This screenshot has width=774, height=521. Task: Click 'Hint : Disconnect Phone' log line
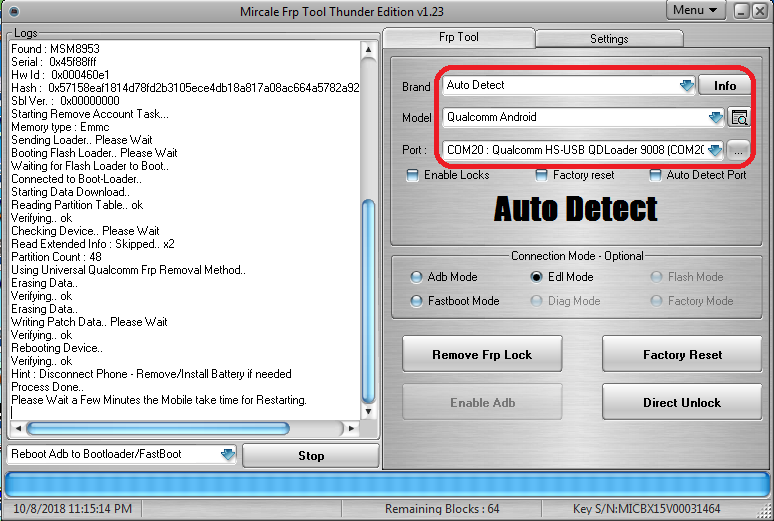(x=151, y=374)
